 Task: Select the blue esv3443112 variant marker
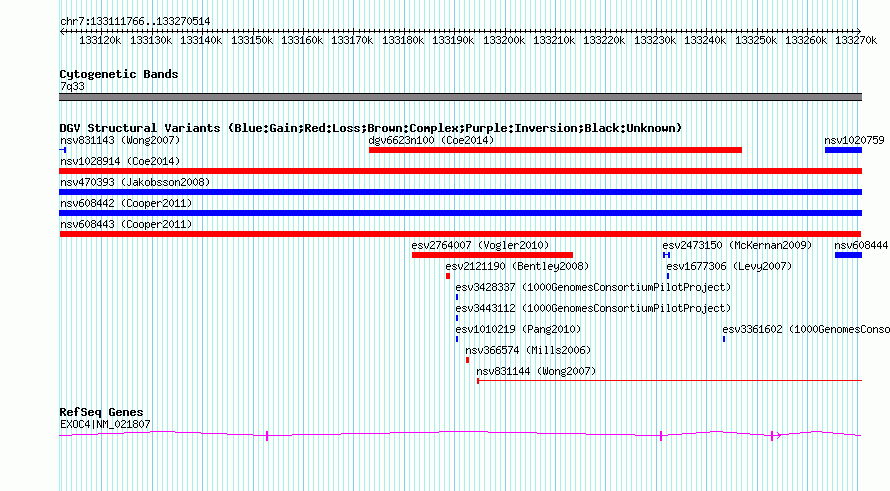pyautogui.click(x=457, y=318)
